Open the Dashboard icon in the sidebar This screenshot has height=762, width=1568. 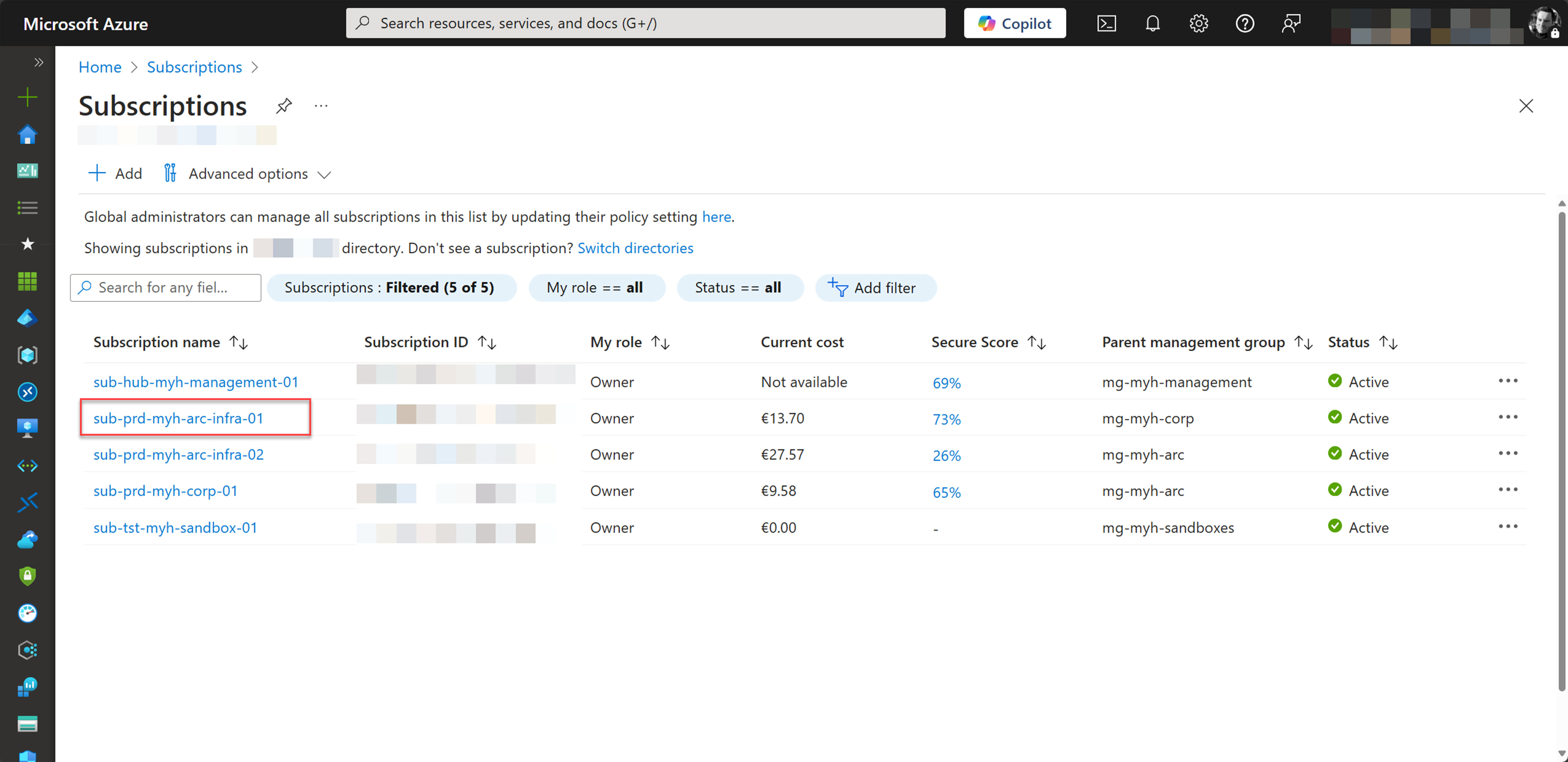click(x=27, y=170)
